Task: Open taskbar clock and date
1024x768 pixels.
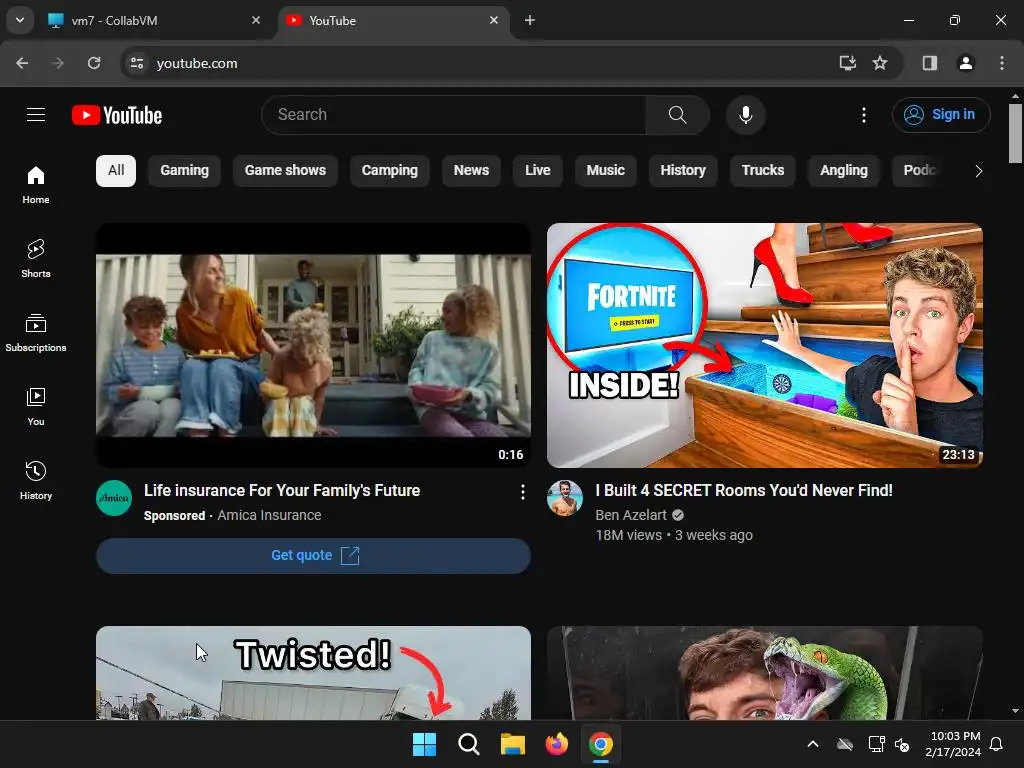Action: pos(953,744)
